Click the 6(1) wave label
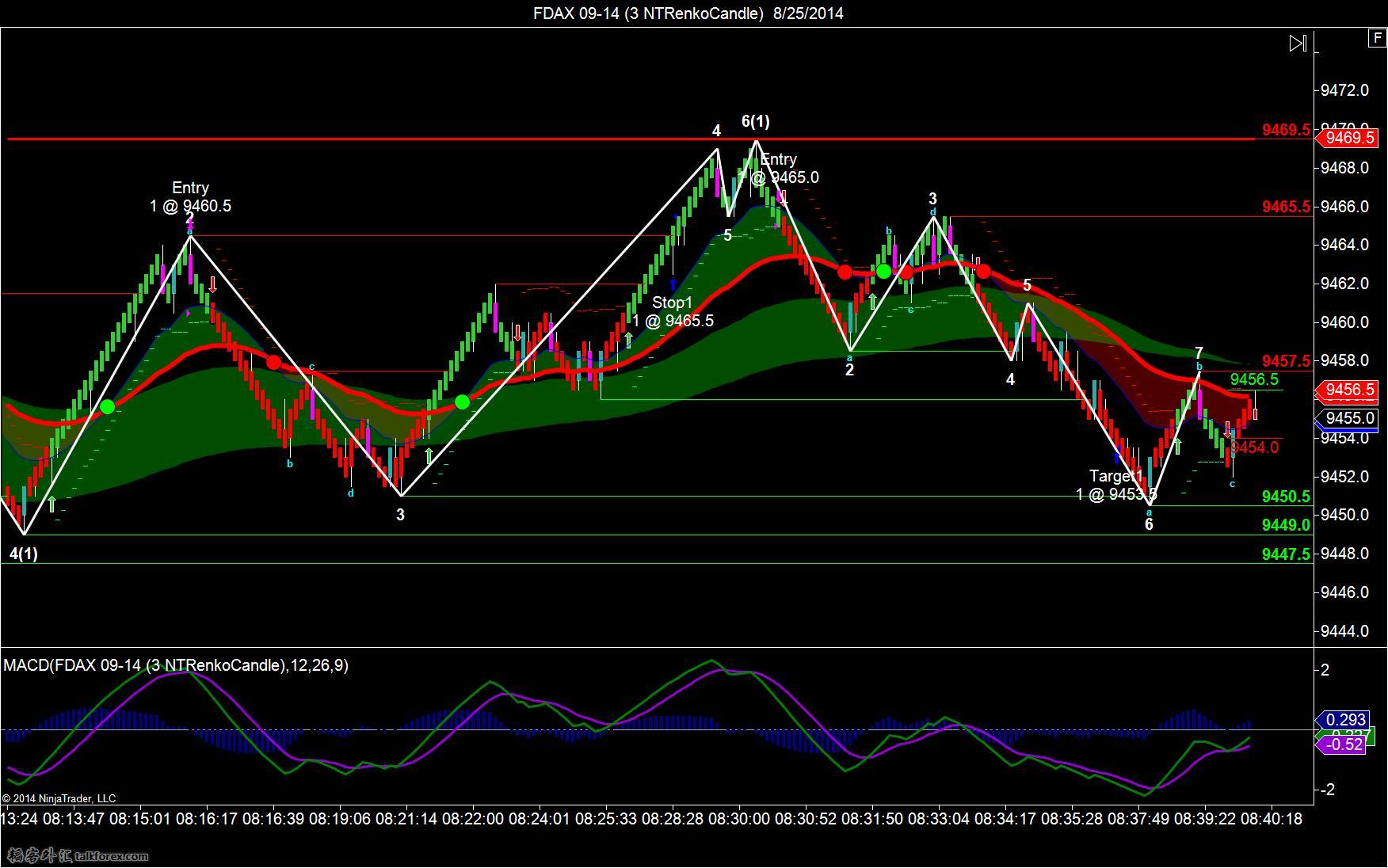1388x868 pixels. tap(755, 121)
